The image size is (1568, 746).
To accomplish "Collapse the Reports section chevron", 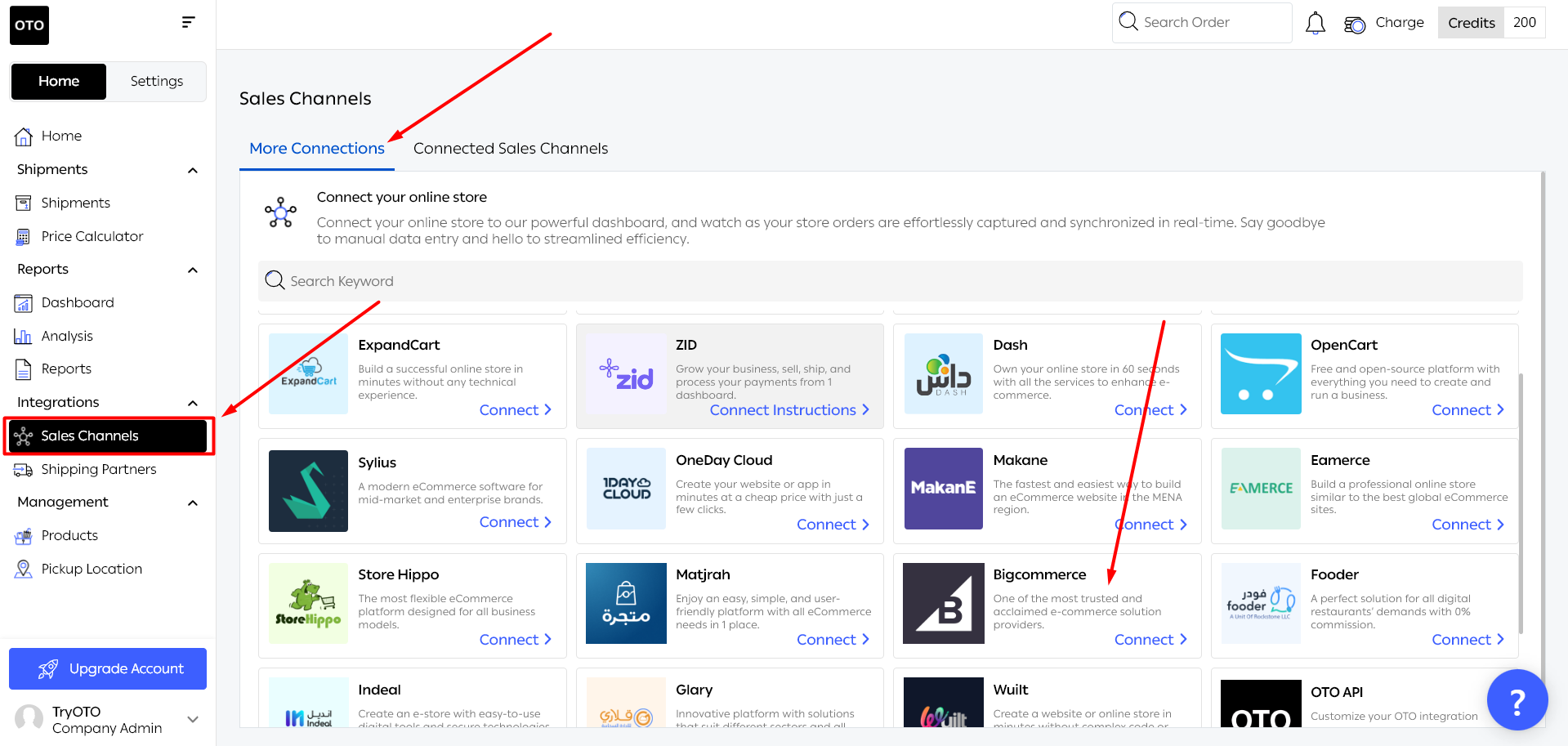I will 193,270.
